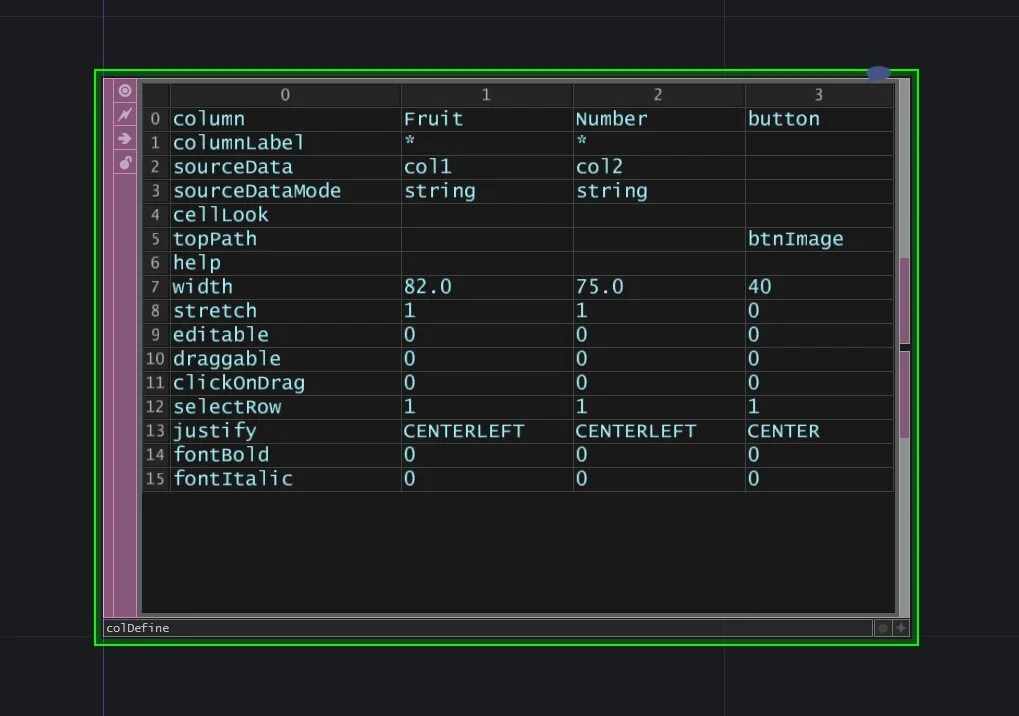Click clickOnDrag value 0 in button column
Image resolution: width=1019 pixels, height=716 pixels.
tap(819, 383)
